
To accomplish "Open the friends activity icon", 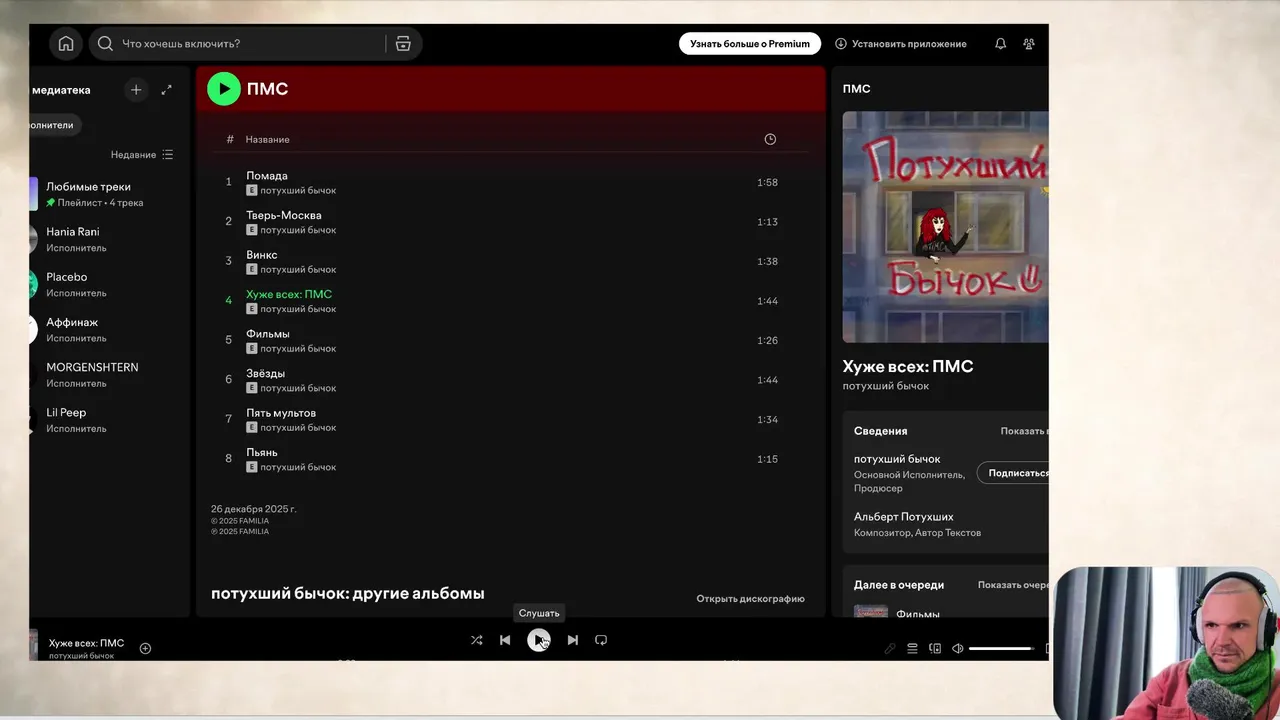I will point(1029,44).
